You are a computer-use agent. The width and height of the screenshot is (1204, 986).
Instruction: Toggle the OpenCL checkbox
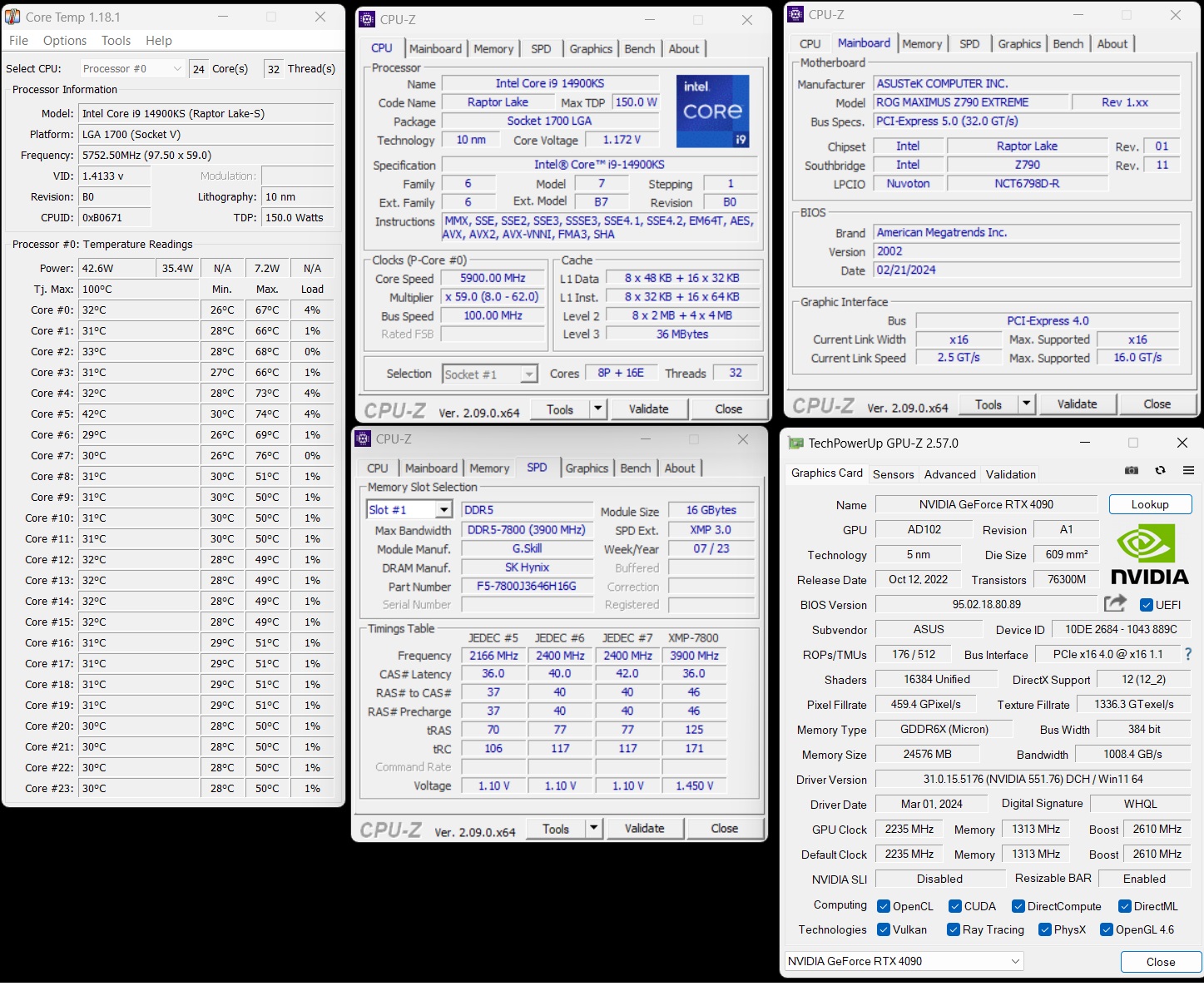tap(884, 906)
